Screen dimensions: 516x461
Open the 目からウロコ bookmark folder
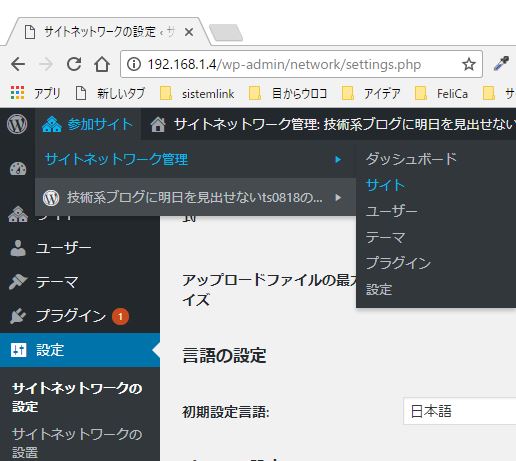pyautogui.click(x=288, y=93)
